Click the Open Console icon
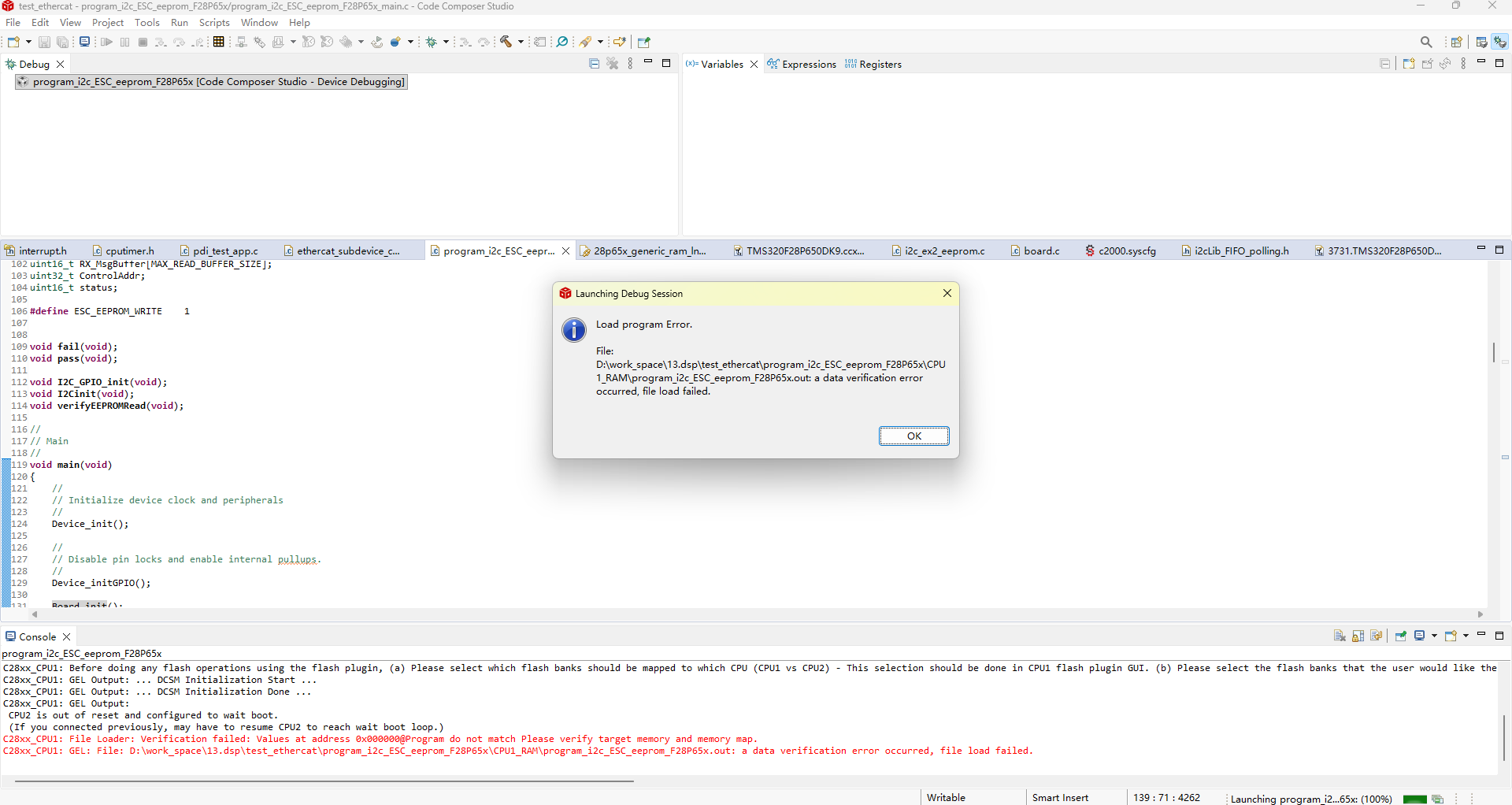The height and width of the screenshot is (805, 1512). coord(1451,636)
